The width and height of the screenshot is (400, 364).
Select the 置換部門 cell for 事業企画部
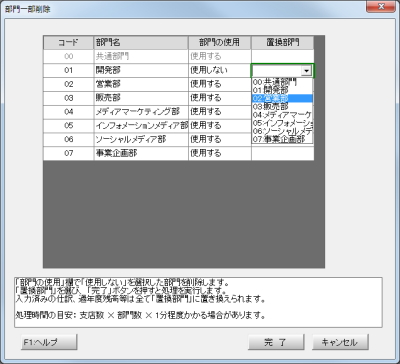tap(282, 153)
